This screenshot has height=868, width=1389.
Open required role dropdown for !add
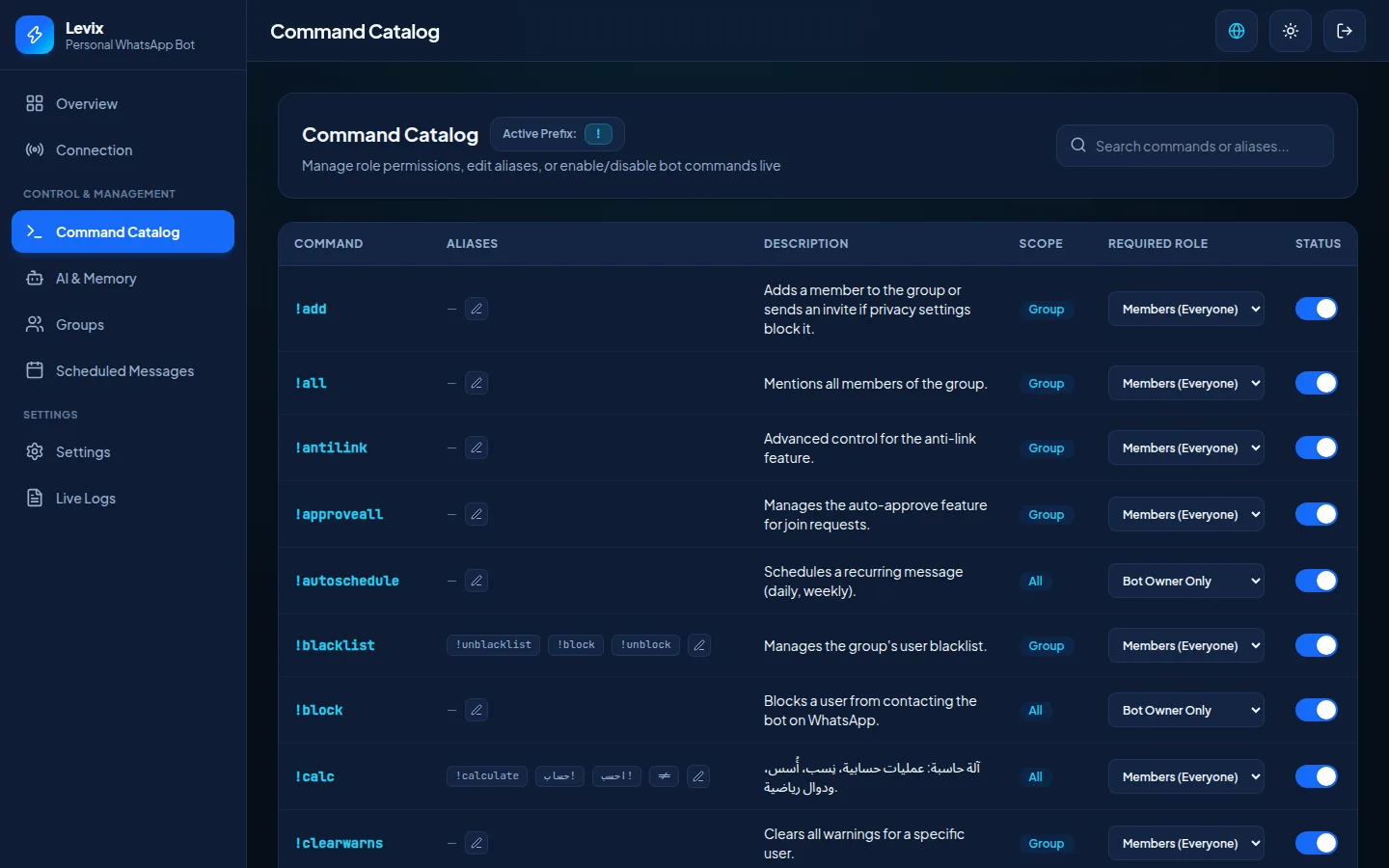1186,309
